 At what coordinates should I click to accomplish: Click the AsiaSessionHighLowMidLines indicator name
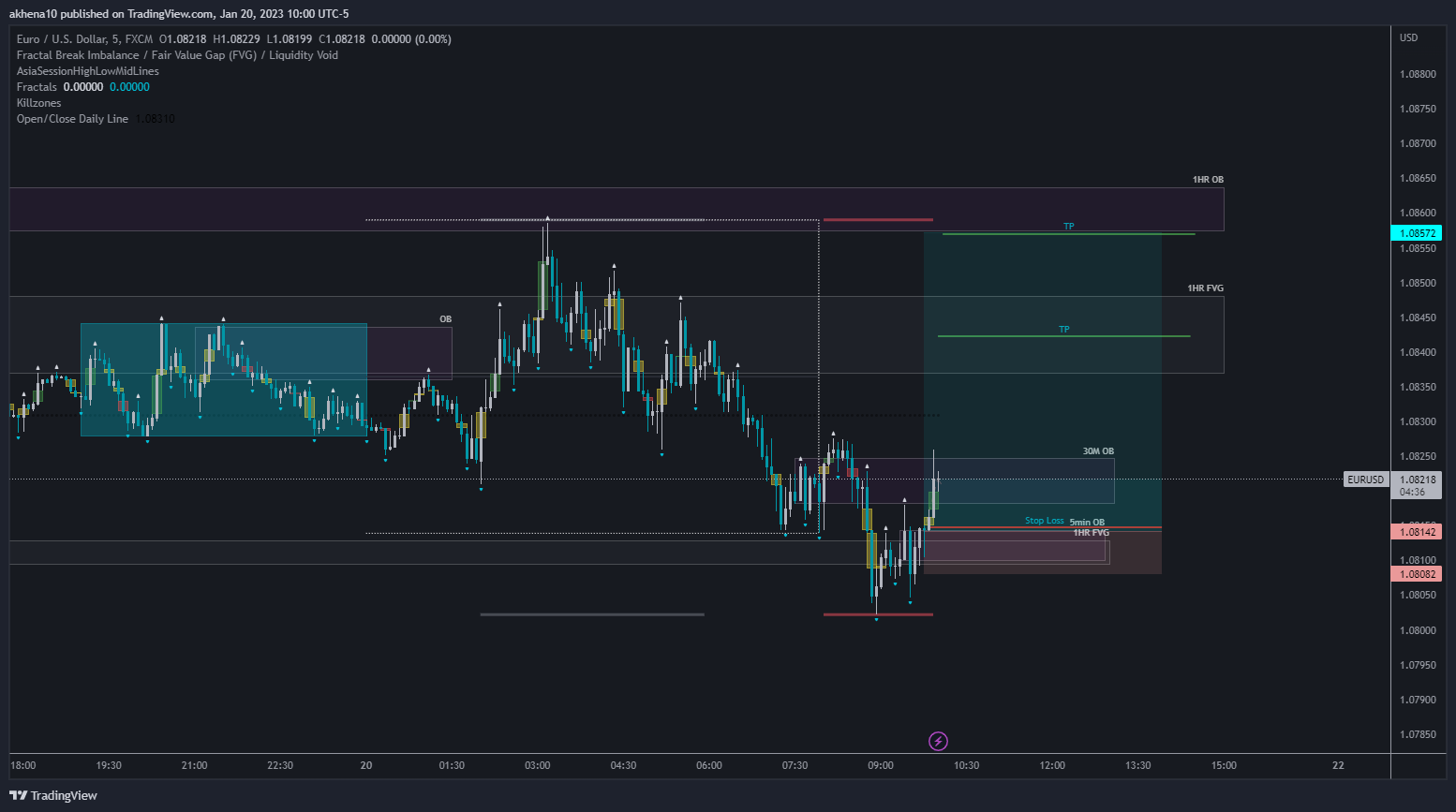[x=88, y=71]
